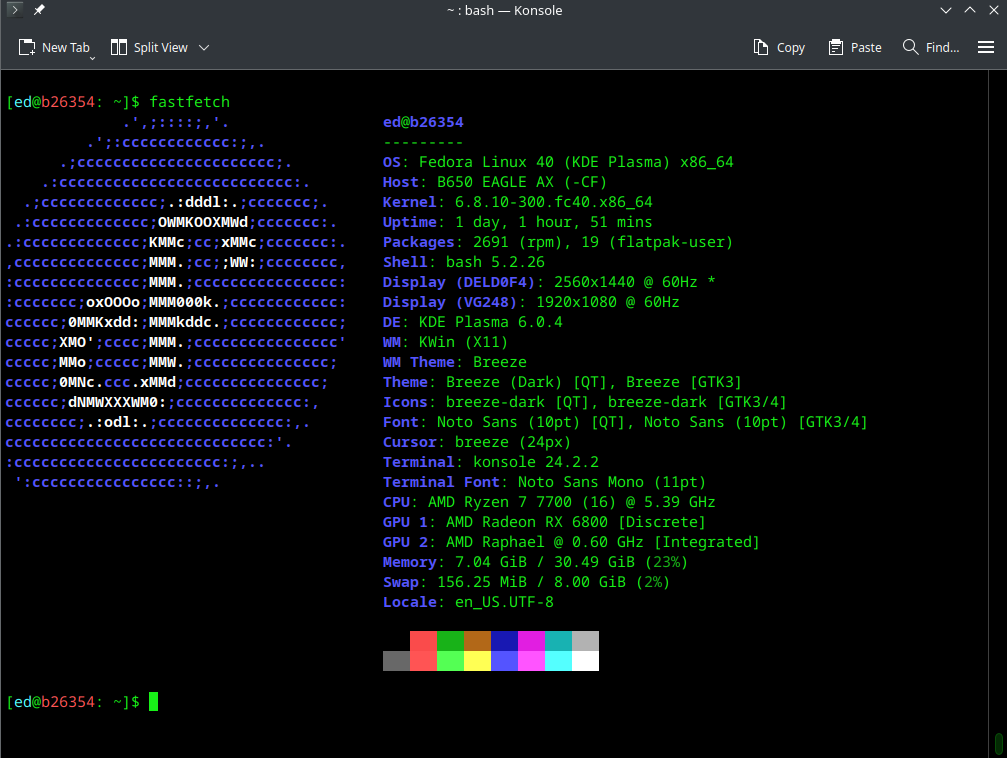
Task: Click the green cursor at the prompt
Action: click(x=153, y=701)
